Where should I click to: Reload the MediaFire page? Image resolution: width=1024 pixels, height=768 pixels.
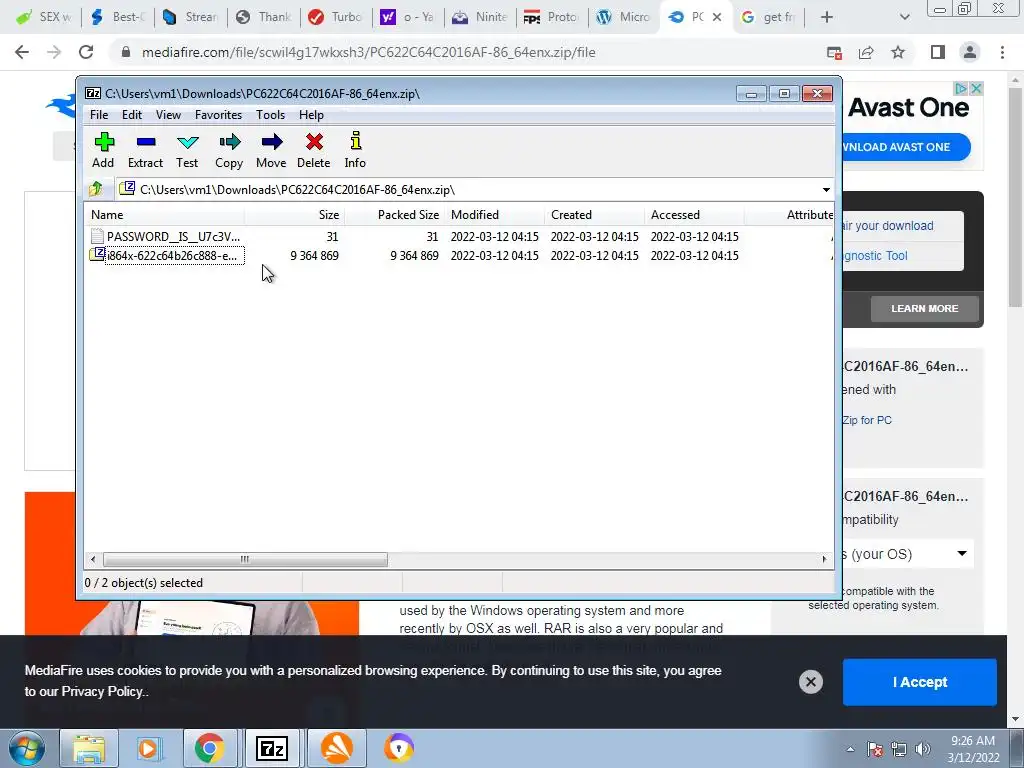click(x=86, y=52)
